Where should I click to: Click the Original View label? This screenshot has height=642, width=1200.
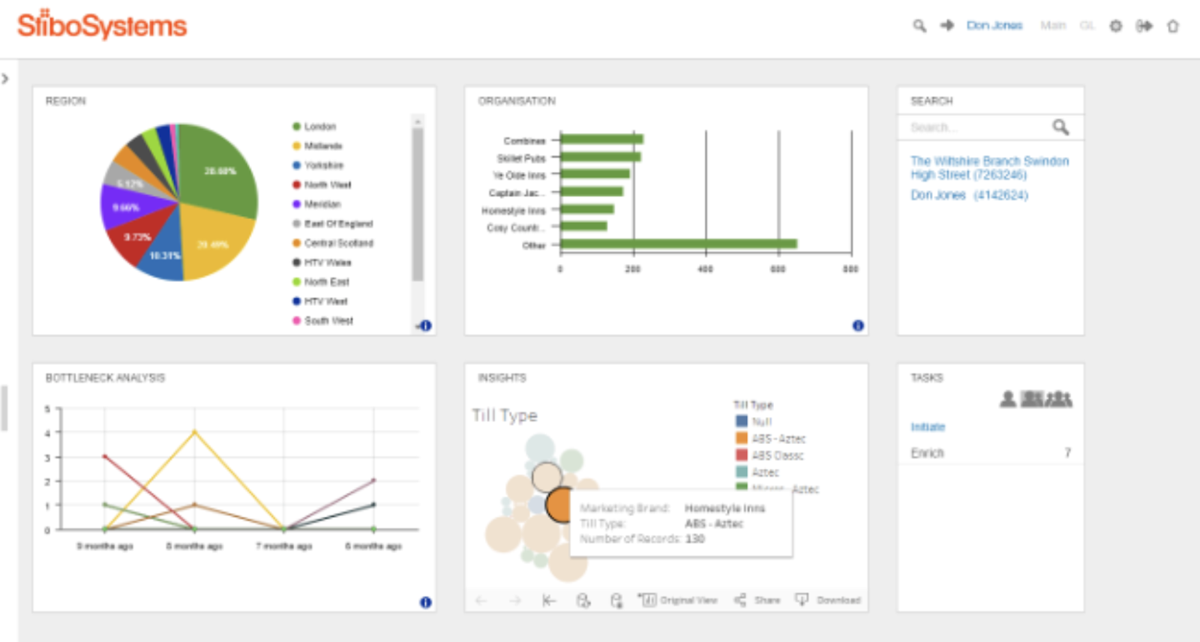coord(689,600)
